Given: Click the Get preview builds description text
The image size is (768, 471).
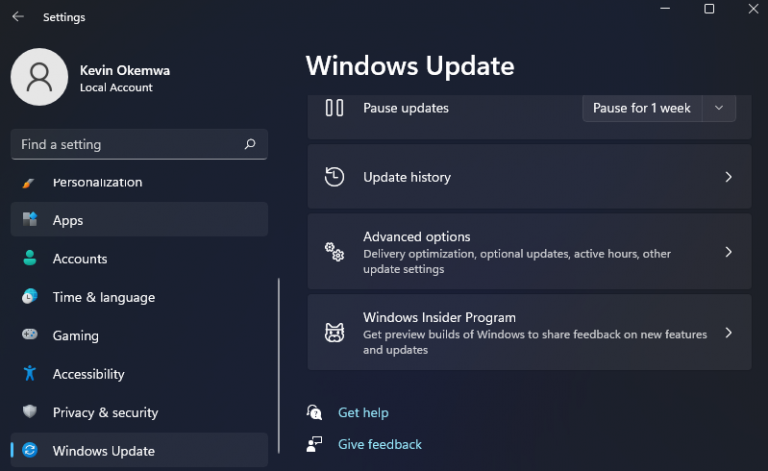Looking at the screenshot, I should (x=535, y=342).
